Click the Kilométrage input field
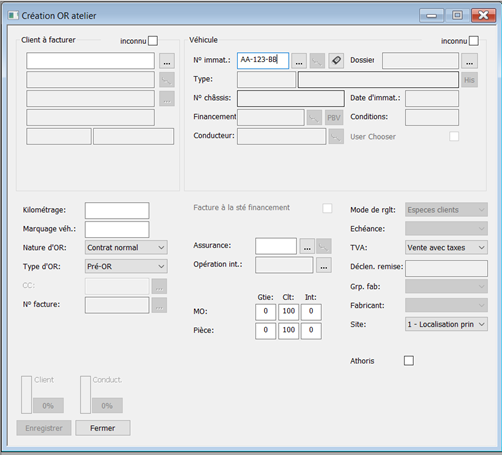This screenshot has width=502, height=455. click(117, 210)
